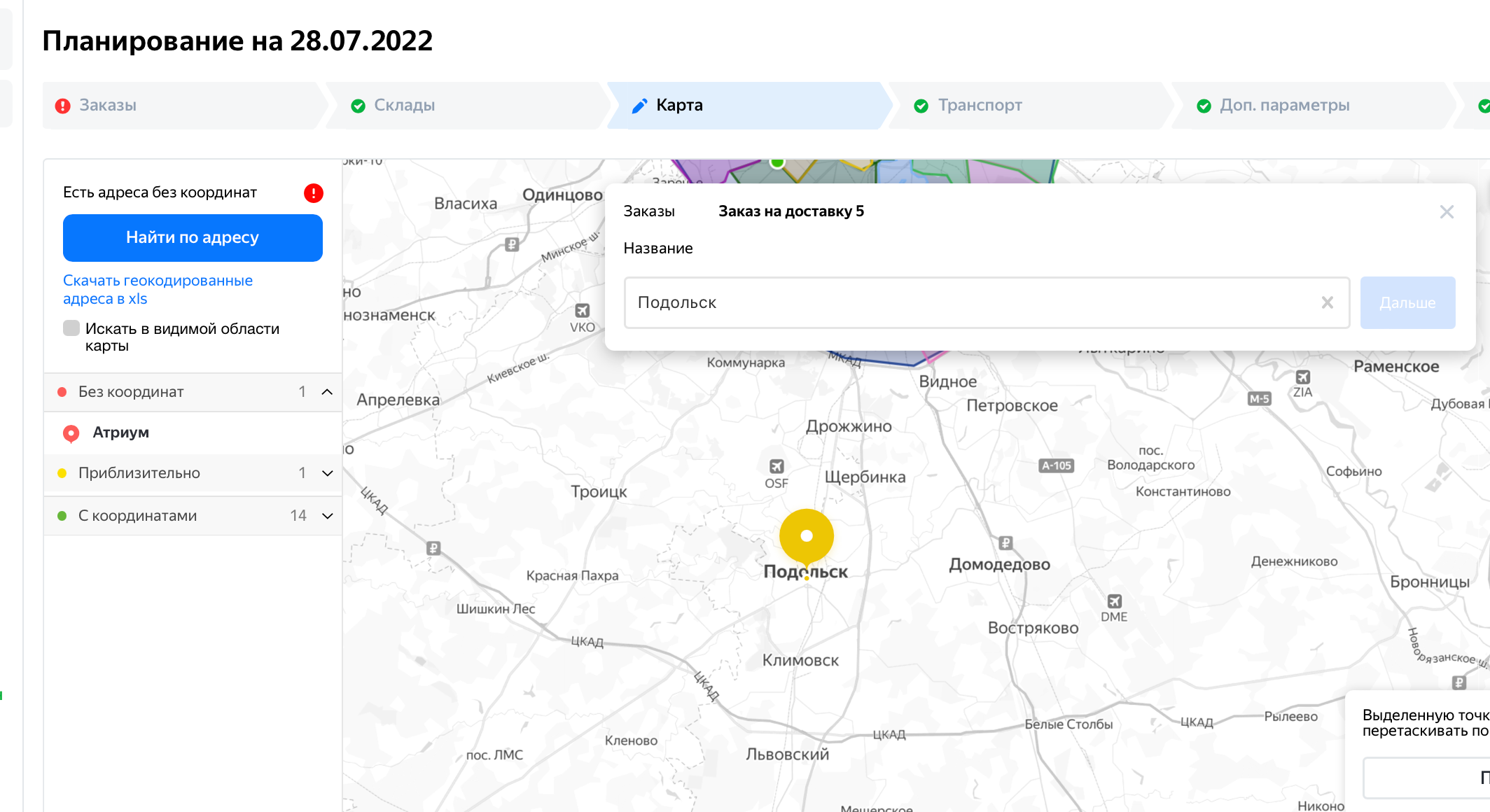Expand the Приблизительно group

(327, 473)
